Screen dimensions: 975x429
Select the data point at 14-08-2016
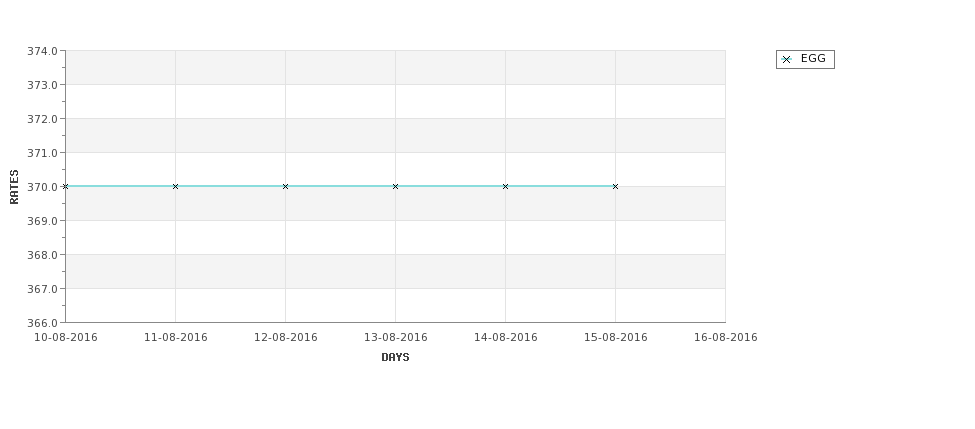tap(506, 187)
